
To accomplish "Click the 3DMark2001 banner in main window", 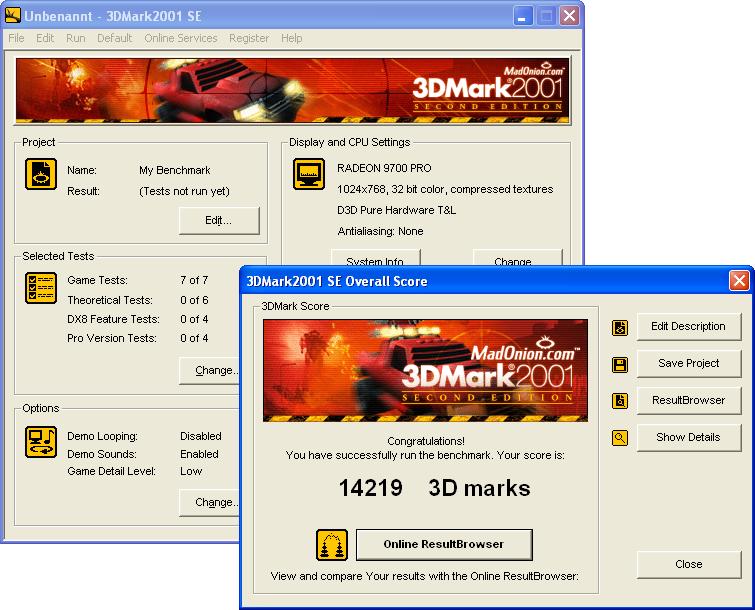I will (x=293, y=90).
